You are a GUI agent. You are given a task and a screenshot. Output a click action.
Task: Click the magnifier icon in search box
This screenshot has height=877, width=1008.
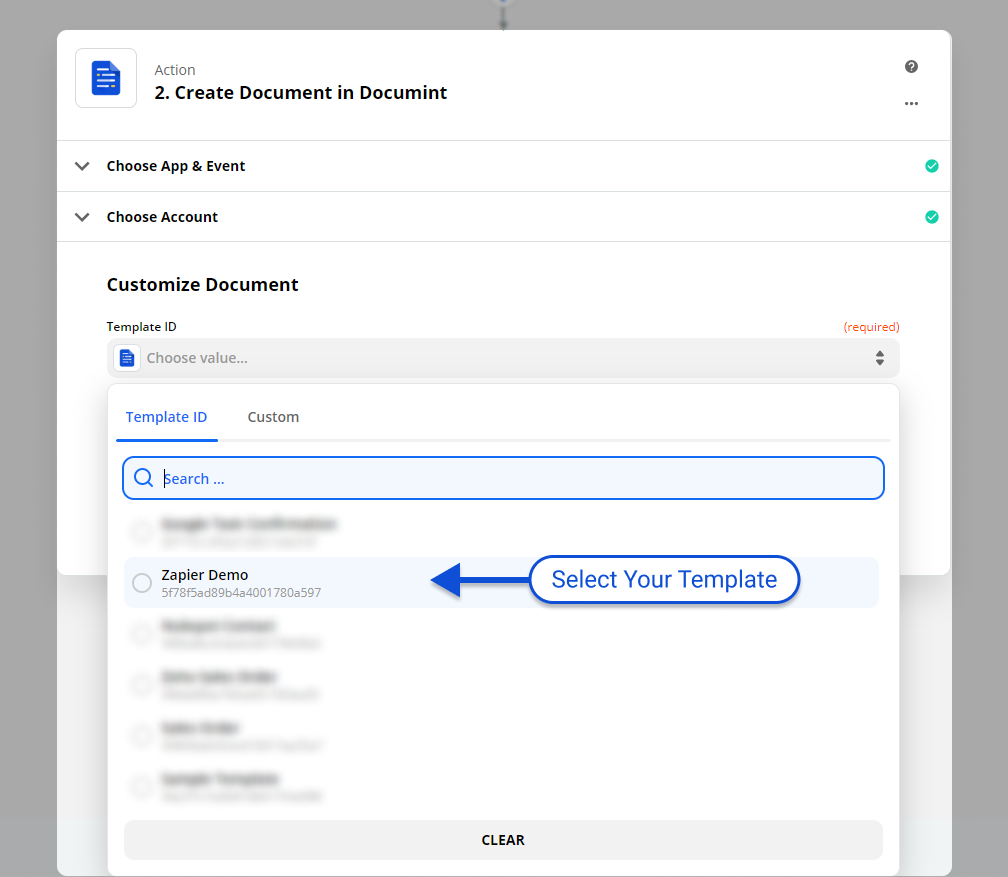tap(144, 478)
